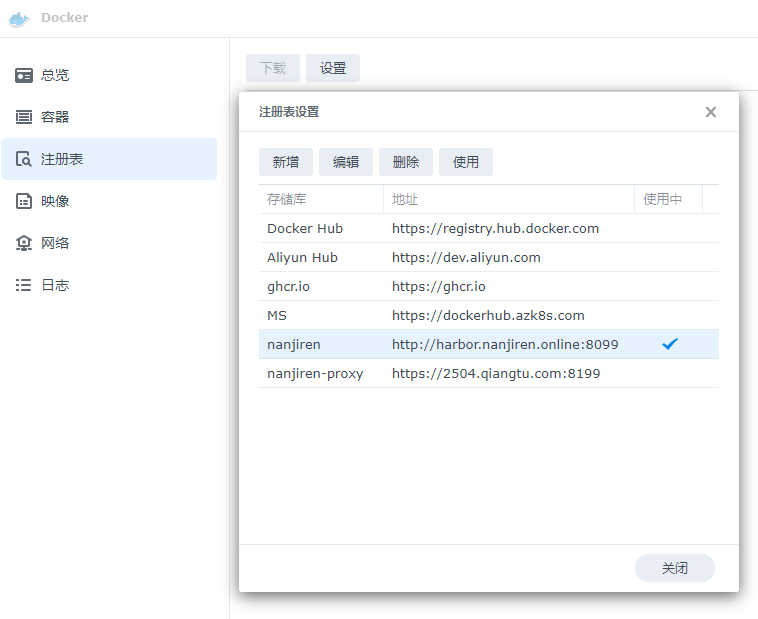Click the 日志 log icon in sidebar

[24, 285]
